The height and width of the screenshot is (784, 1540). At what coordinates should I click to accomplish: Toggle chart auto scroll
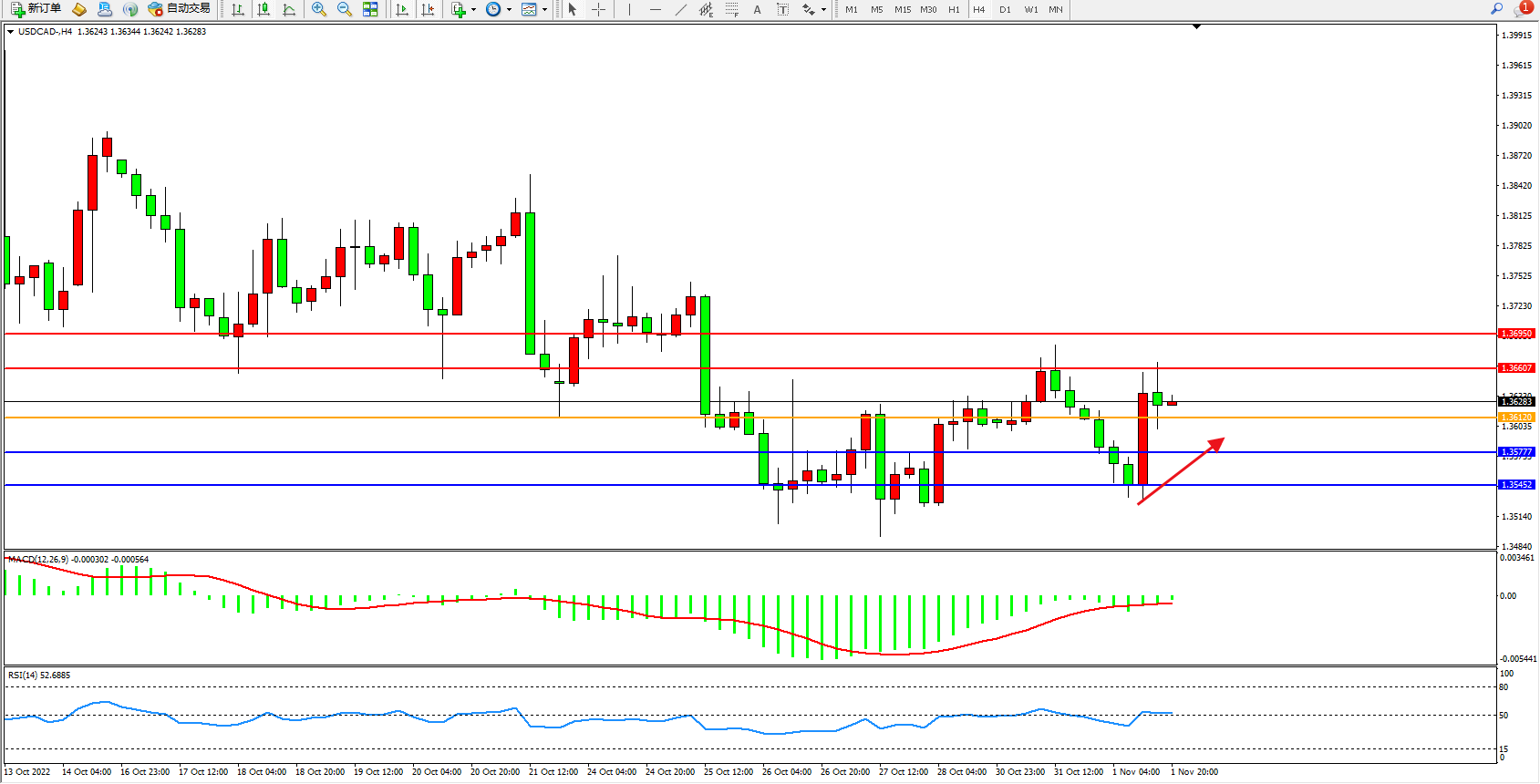click(402, 9)
